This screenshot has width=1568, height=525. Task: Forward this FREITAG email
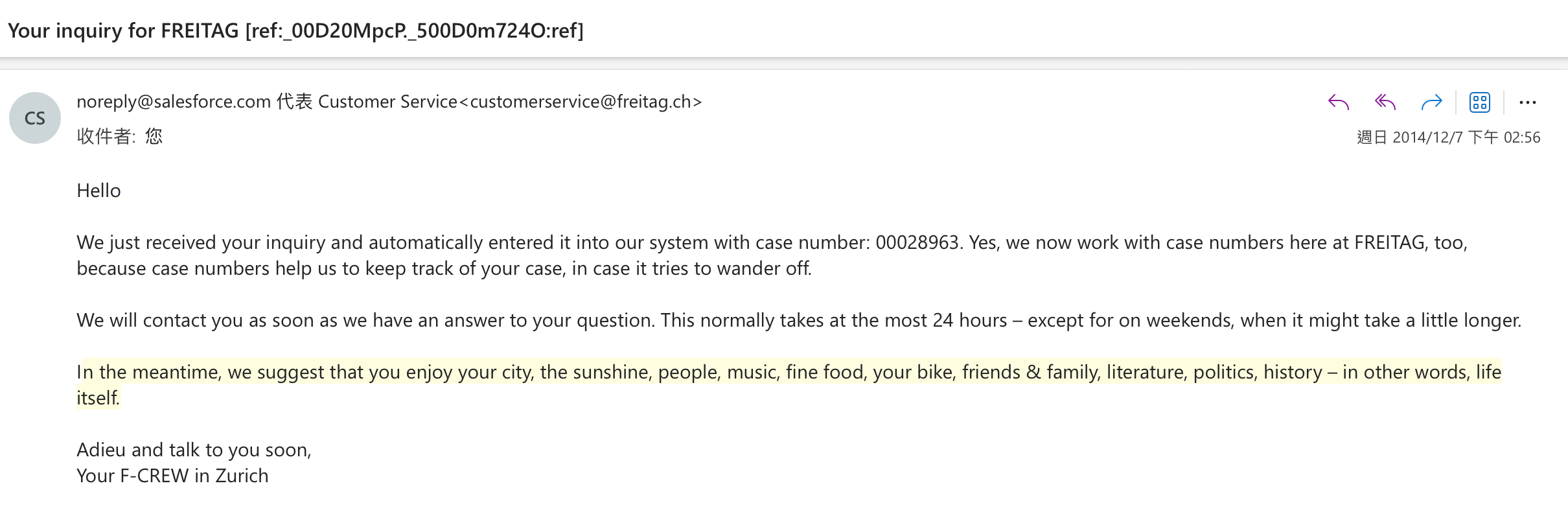pos(1431,102)
